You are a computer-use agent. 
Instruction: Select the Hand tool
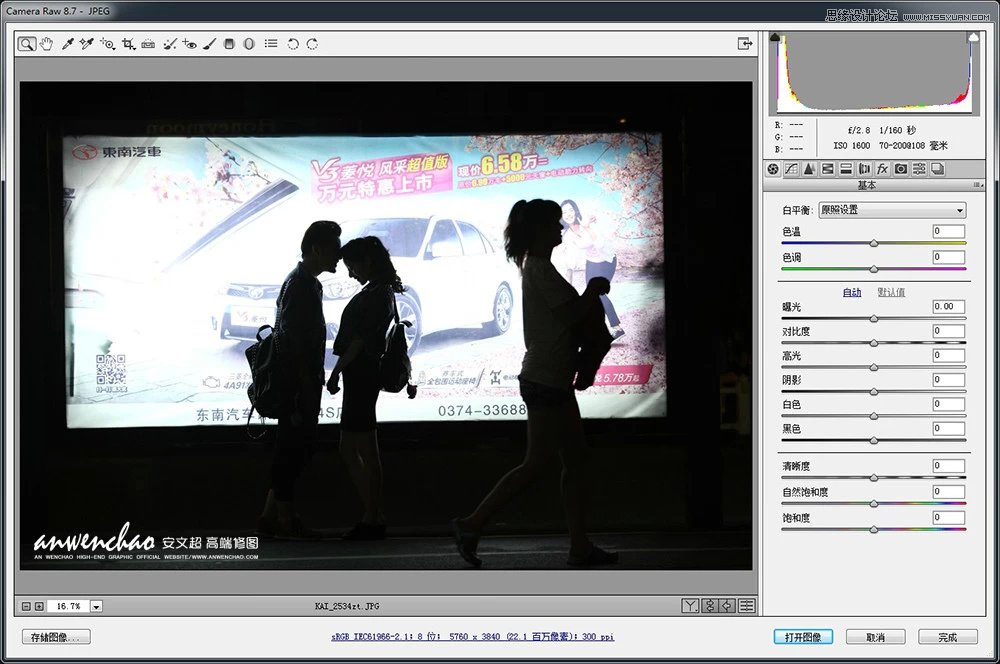46,44
